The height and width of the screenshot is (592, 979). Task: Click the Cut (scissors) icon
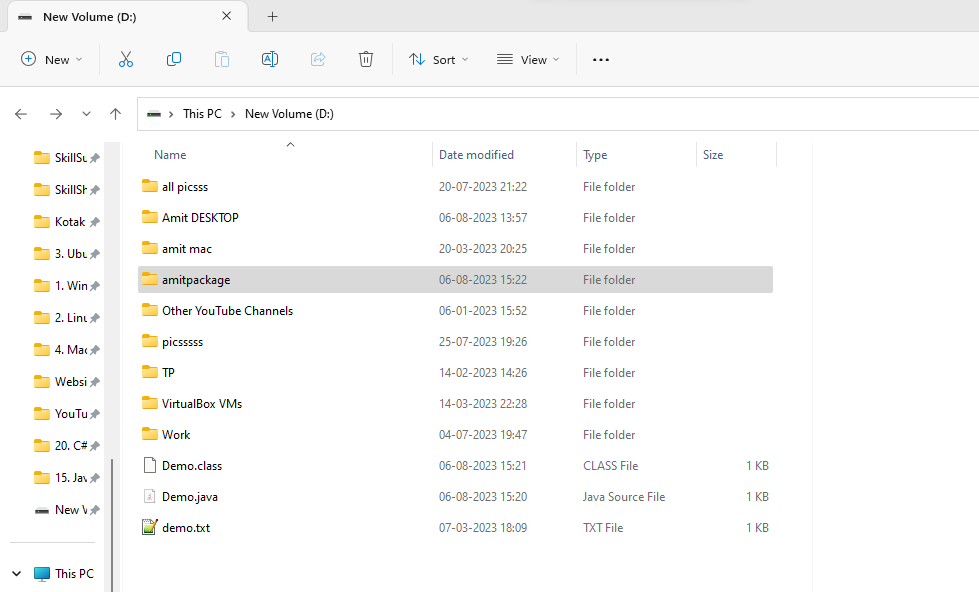126,59
